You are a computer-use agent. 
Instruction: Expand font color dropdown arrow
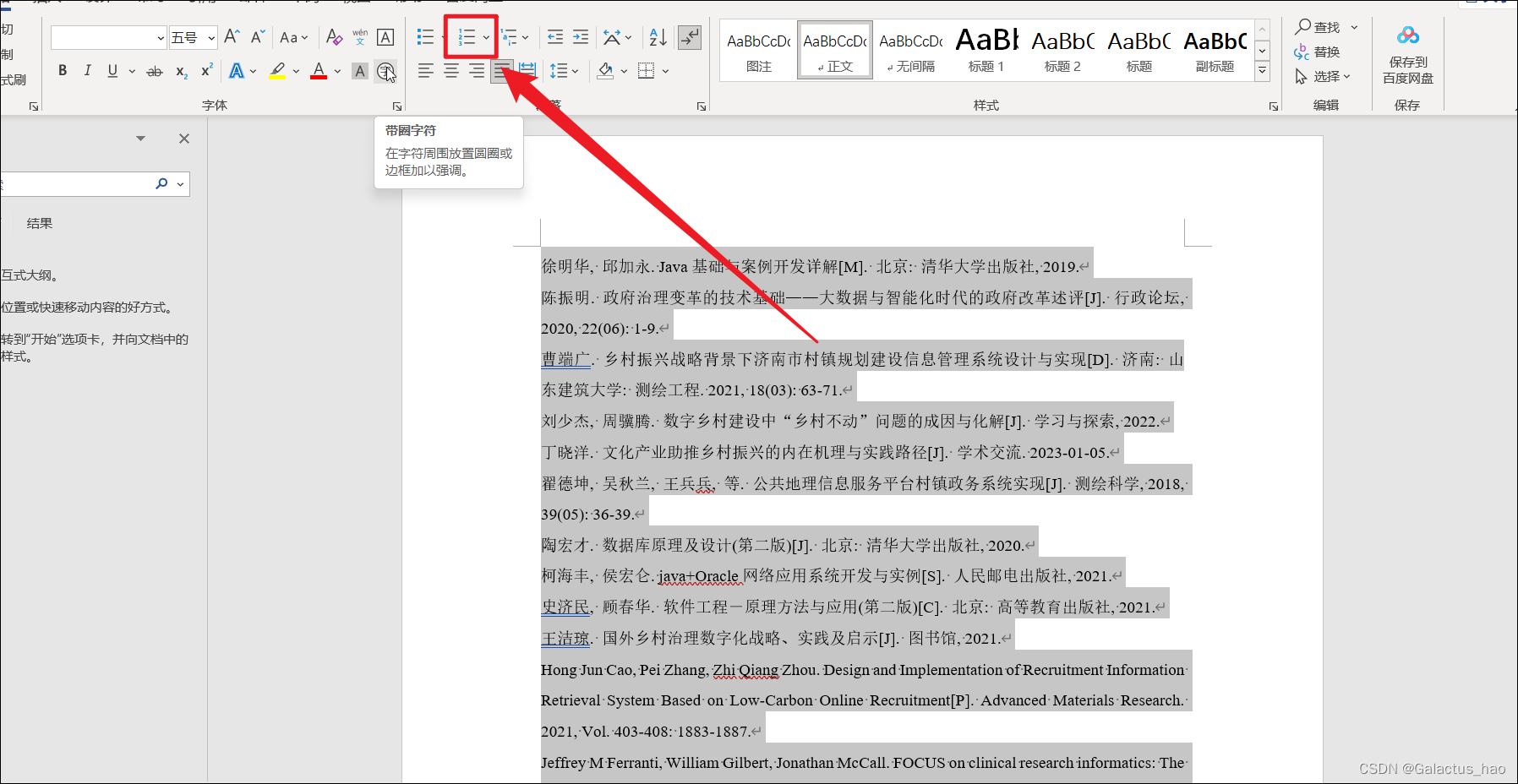tap(337, 71)
